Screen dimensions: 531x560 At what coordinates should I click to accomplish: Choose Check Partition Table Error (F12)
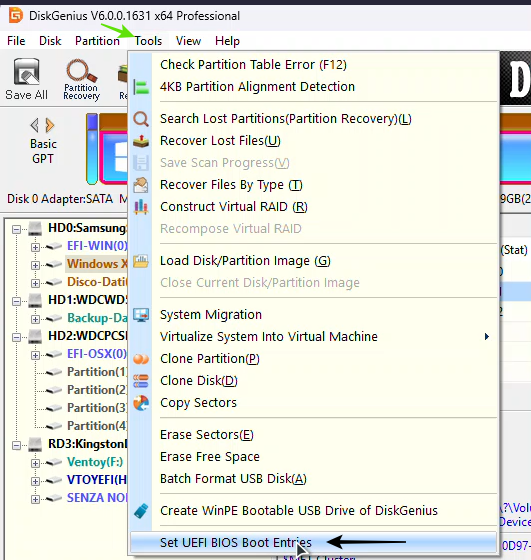coord(314,65)
